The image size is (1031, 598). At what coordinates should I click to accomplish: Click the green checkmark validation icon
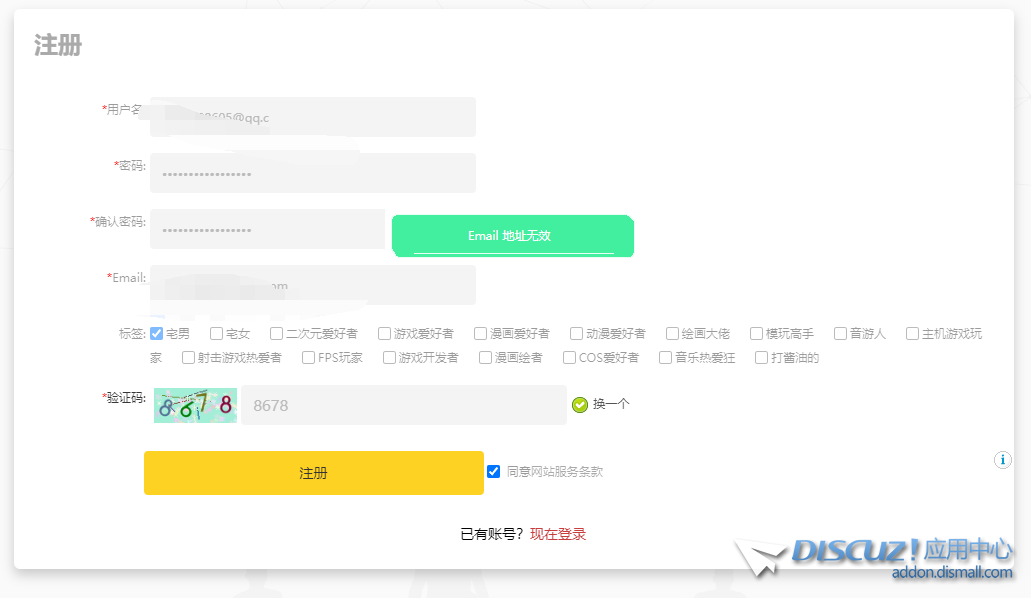pos(579,405)
